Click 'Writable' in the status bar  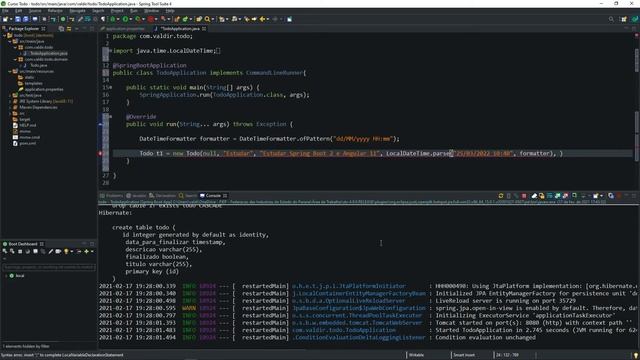tap(416, 355)
